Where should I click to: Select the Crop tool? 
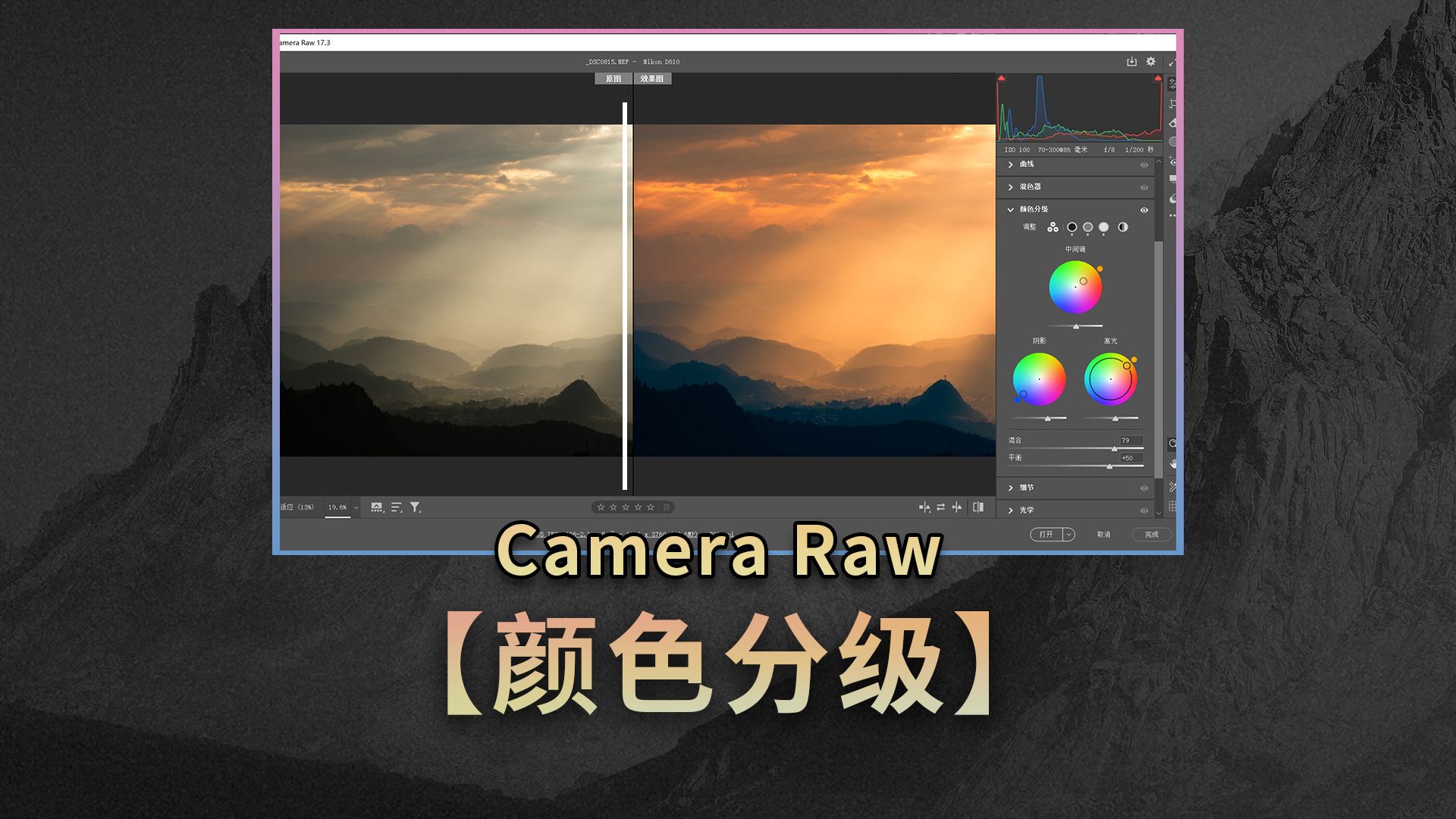[1172, 103]
